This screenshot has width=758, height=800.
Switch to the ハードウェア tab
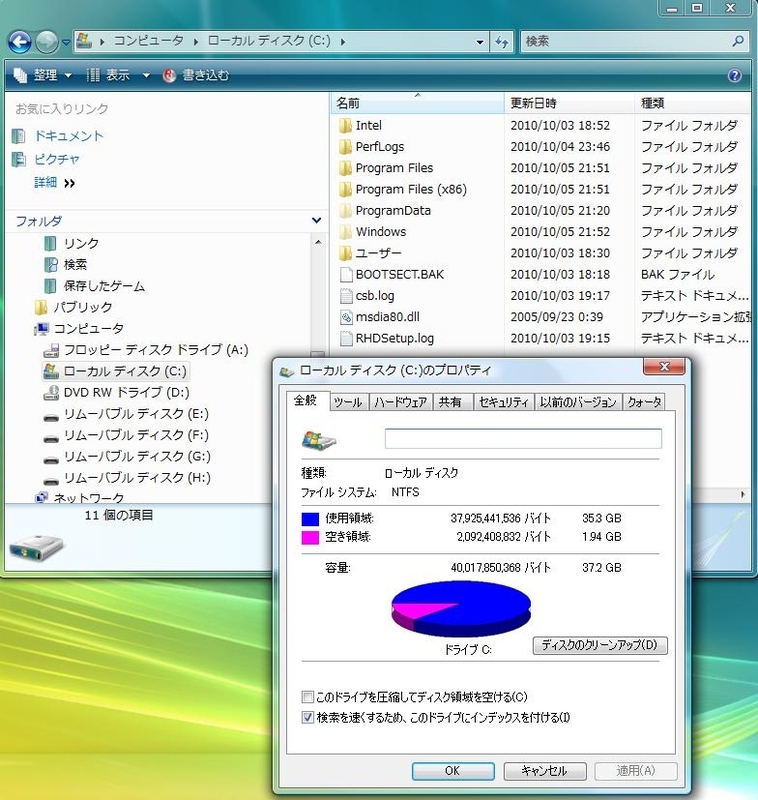point(400,403)
